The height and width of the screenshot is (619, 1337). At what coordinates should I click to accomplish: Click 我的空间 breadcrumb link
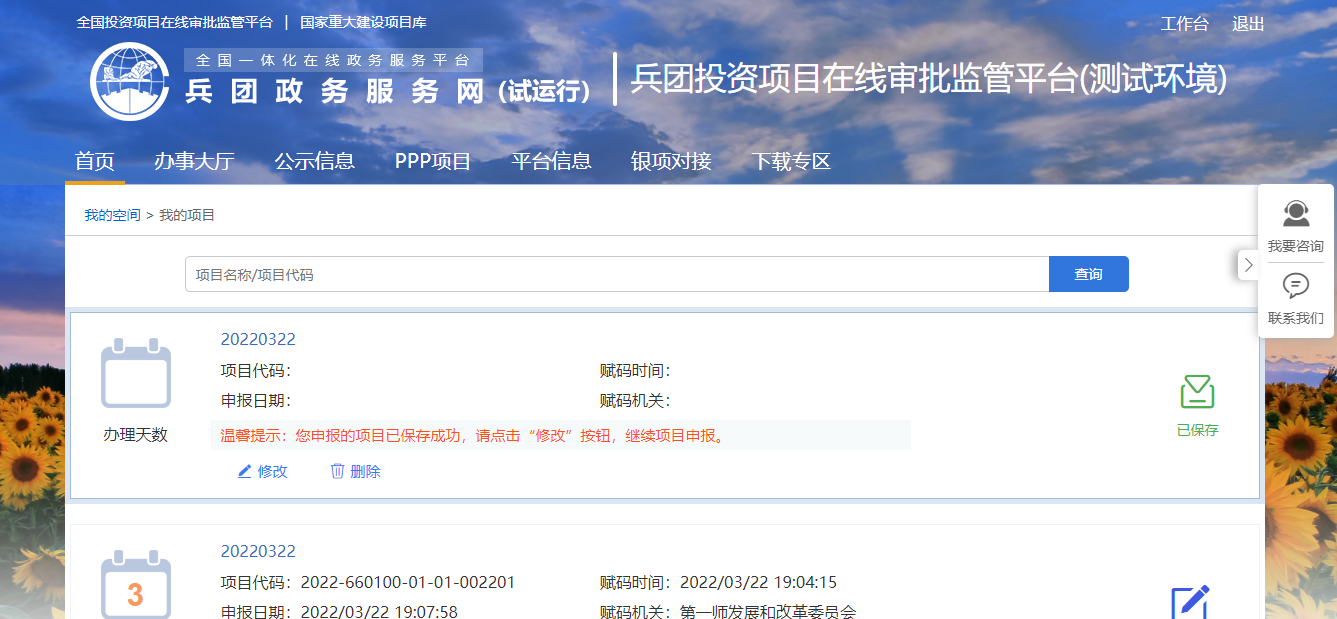click(112, 215)
